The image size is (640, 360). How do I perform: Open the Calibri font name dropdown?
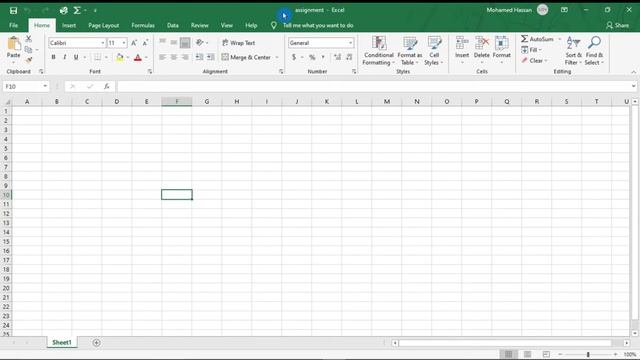(103, 43)
